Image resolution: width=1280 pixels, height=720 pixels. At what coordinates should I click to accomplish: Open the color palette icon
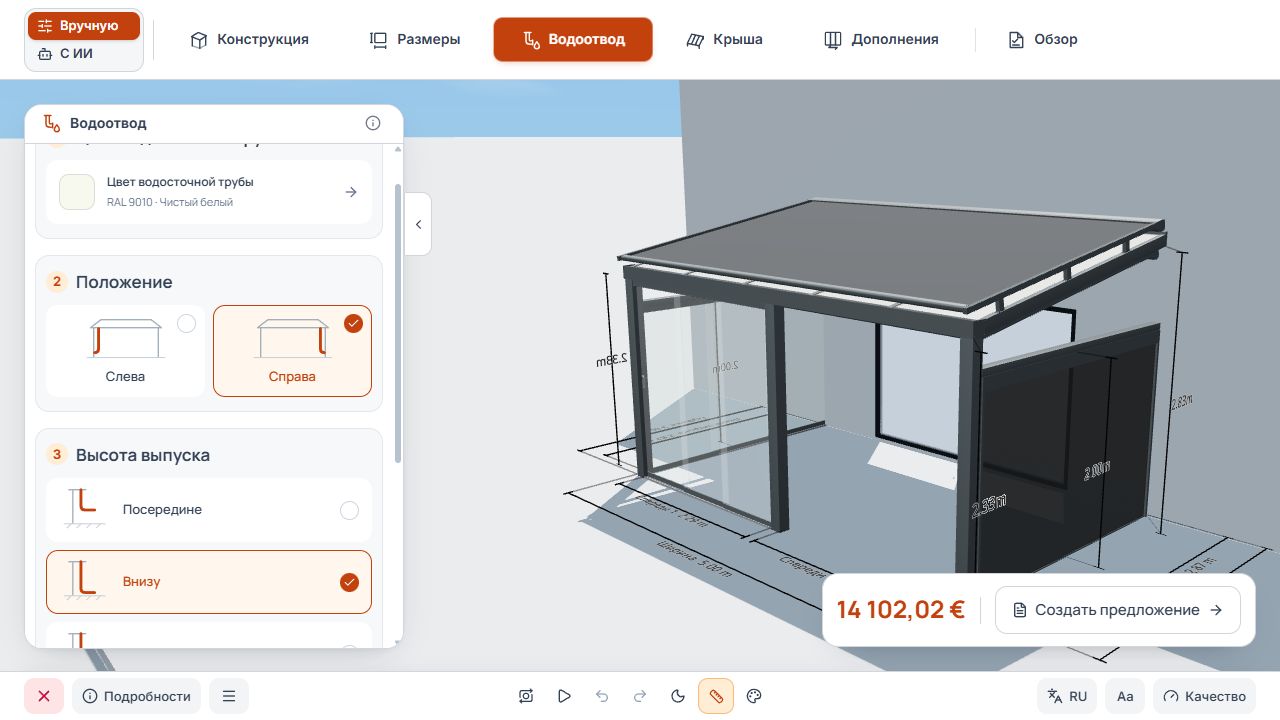(x=755, y=696)
